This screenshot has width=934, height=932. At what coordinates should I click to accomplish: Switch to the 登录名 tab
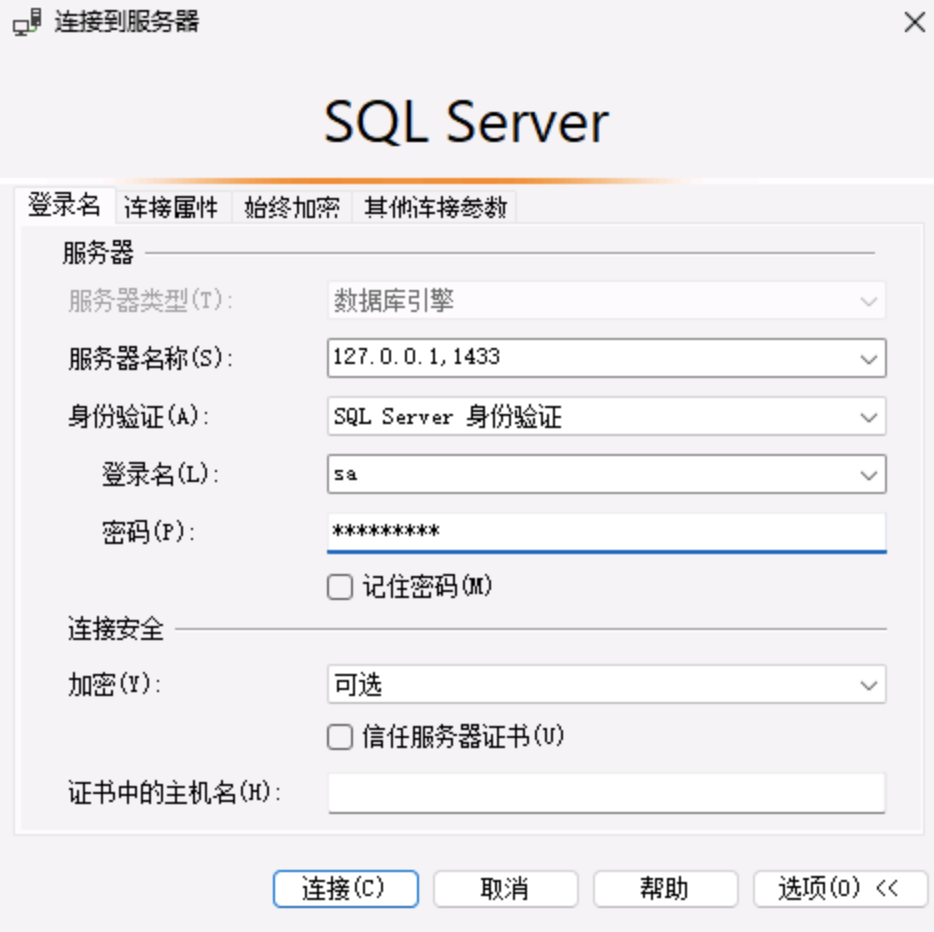[x=64, y=205]
